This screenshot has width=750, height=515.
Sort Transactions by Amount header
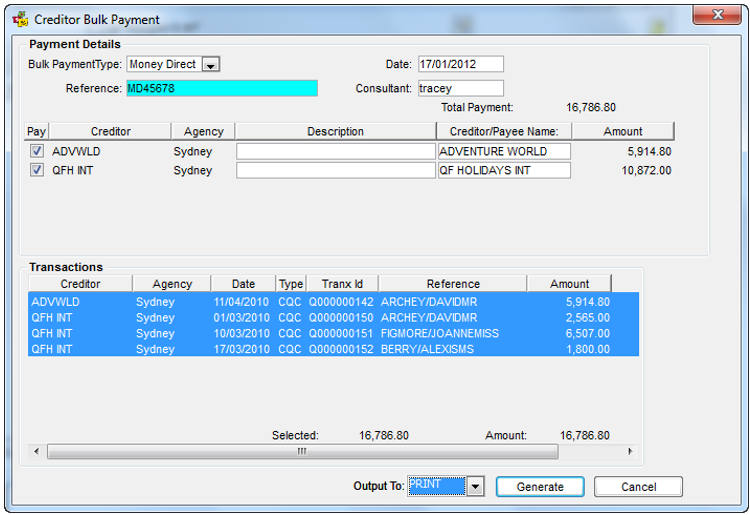click(x=569, y=284)
